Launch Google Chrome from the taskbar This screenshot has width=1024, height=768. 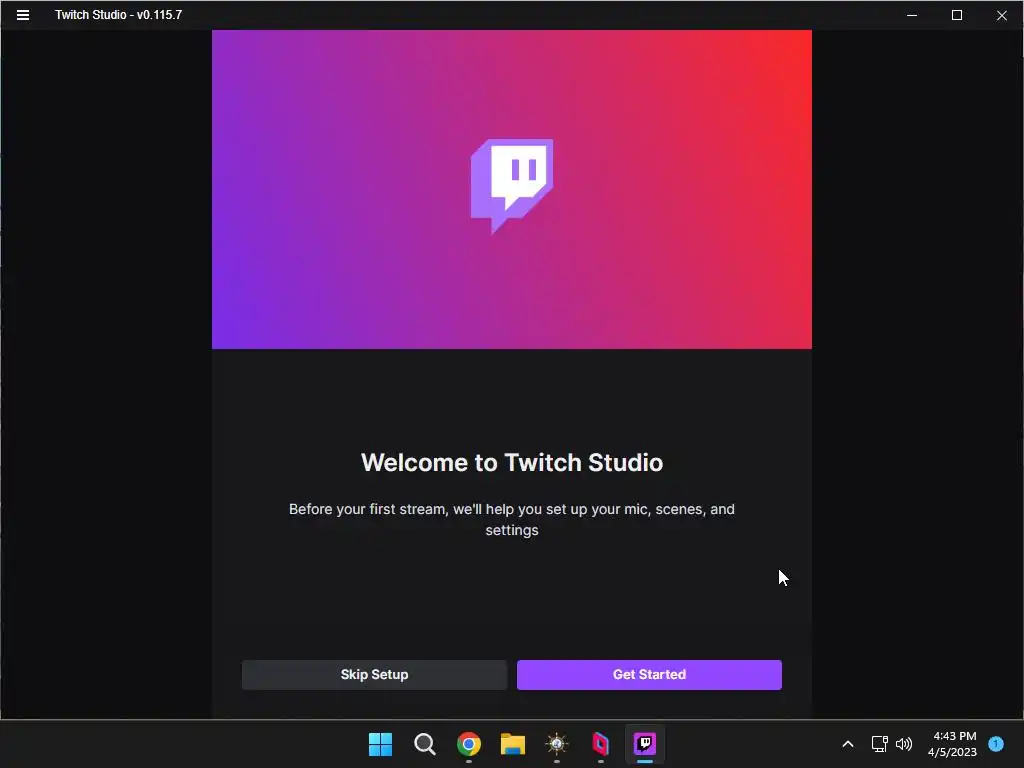469,744
